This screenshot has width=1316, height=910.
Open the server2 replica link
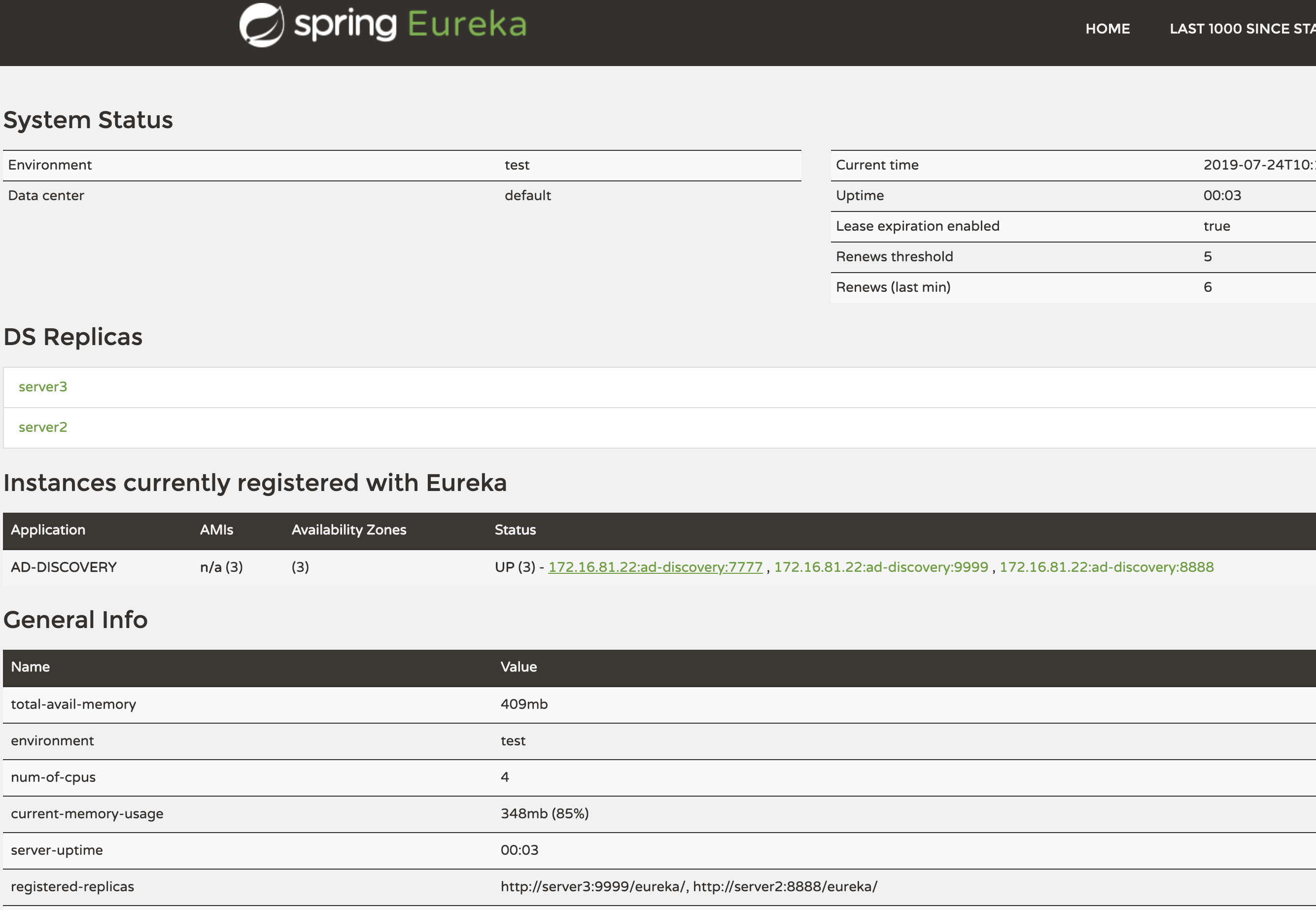(43, 427)
